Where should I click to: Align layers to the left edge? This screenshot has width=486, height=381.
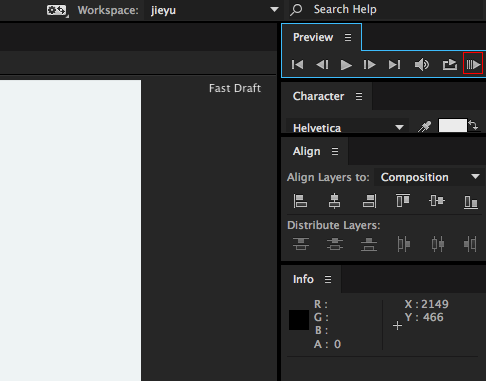[300, 201]
